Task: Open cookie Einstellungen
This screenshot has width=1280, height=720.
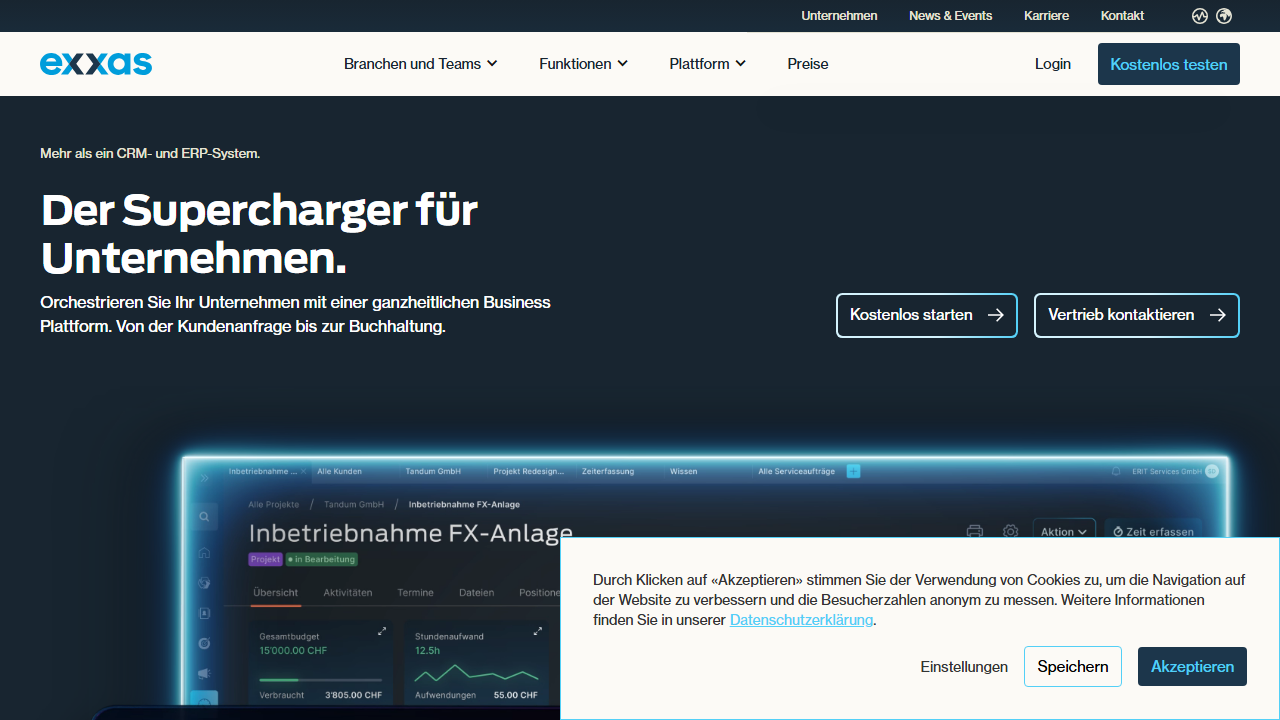Action: [964, 667]
